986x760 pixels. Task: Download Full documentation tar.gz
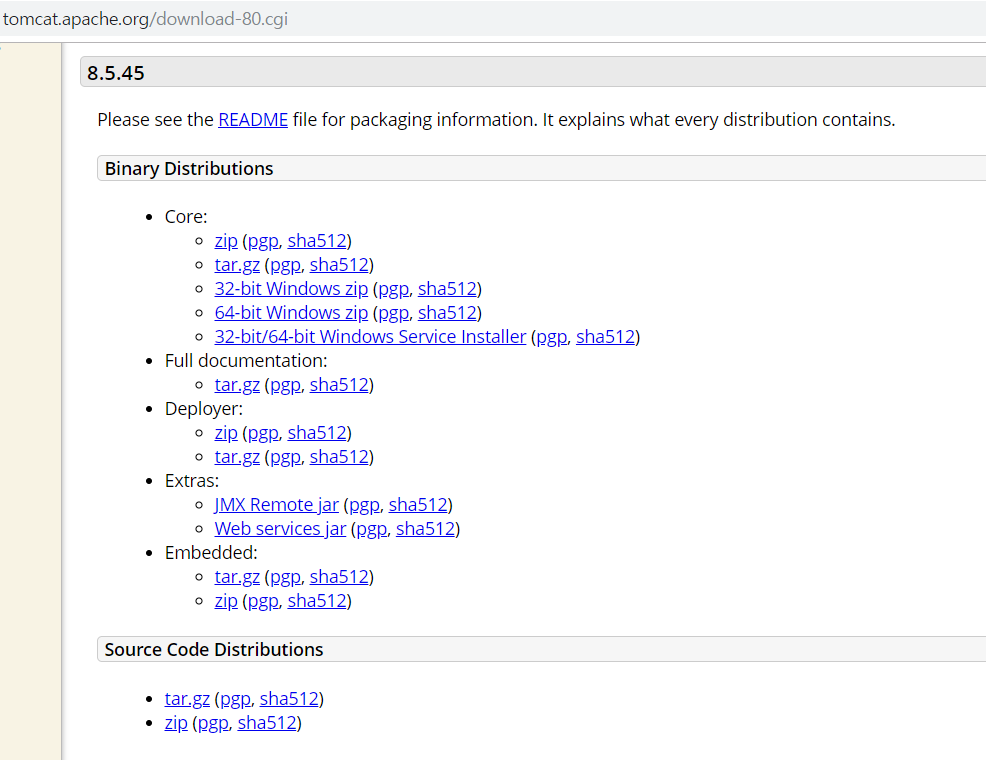pyautogui.click(x=237, y=385)
